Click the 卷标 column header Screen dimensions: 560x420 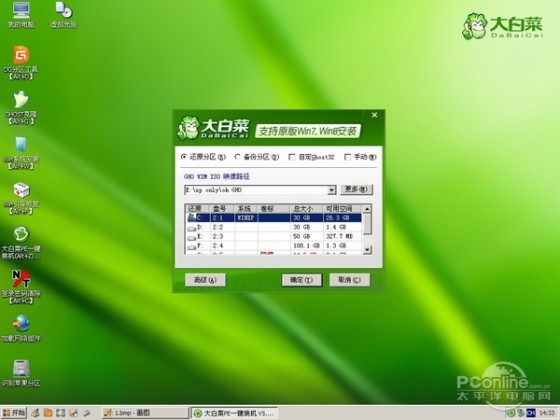coord(273,209)
